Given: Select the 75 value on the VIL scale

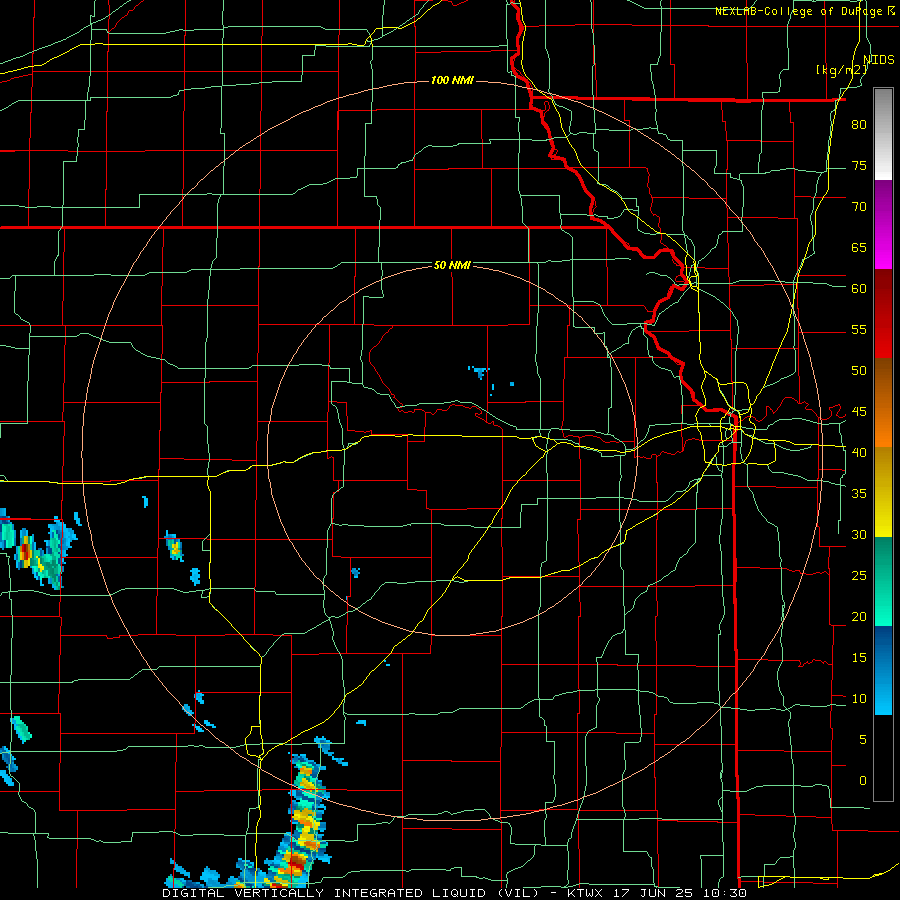Looking at the screenshot, I should click(x=859, y=166).
